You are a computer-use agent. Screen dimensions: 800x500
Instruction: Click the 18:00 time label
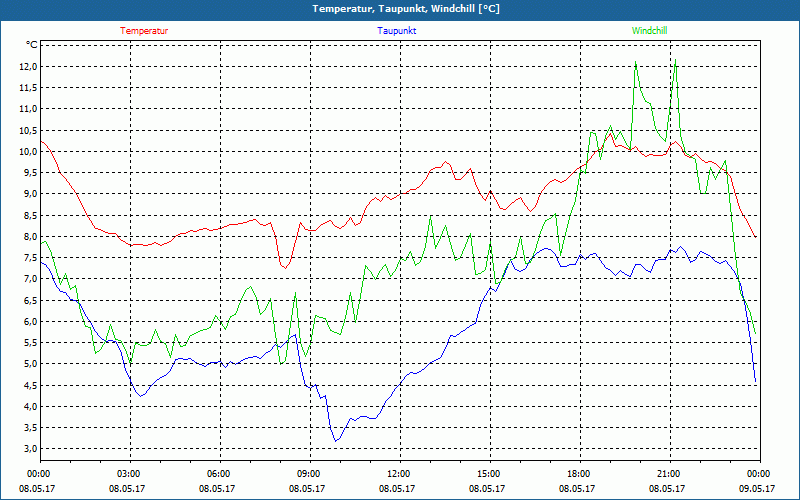tap(581, 474)
